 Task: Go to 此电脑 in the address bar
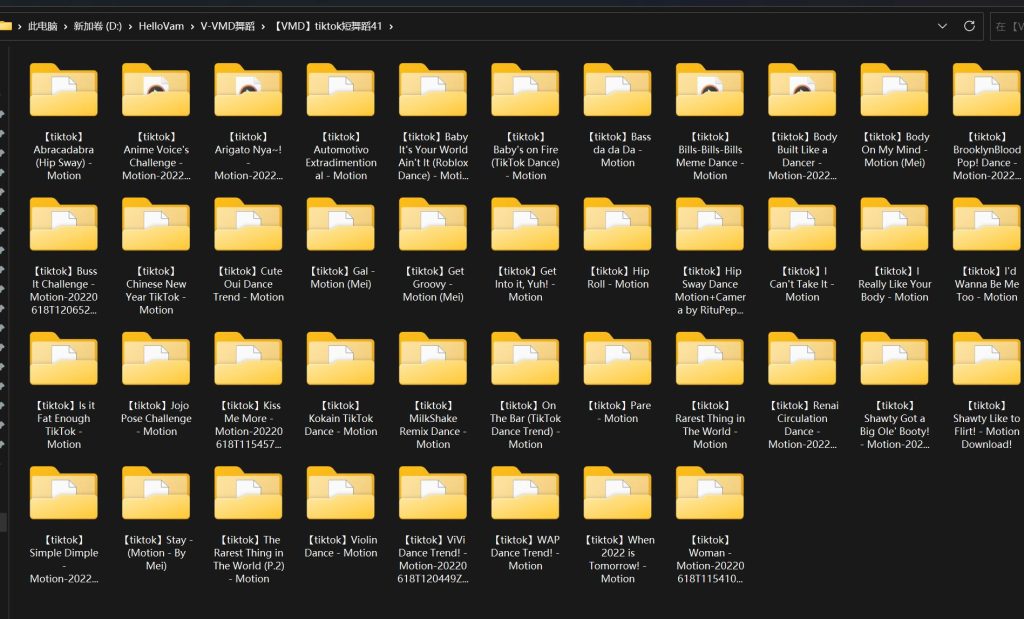42,26
